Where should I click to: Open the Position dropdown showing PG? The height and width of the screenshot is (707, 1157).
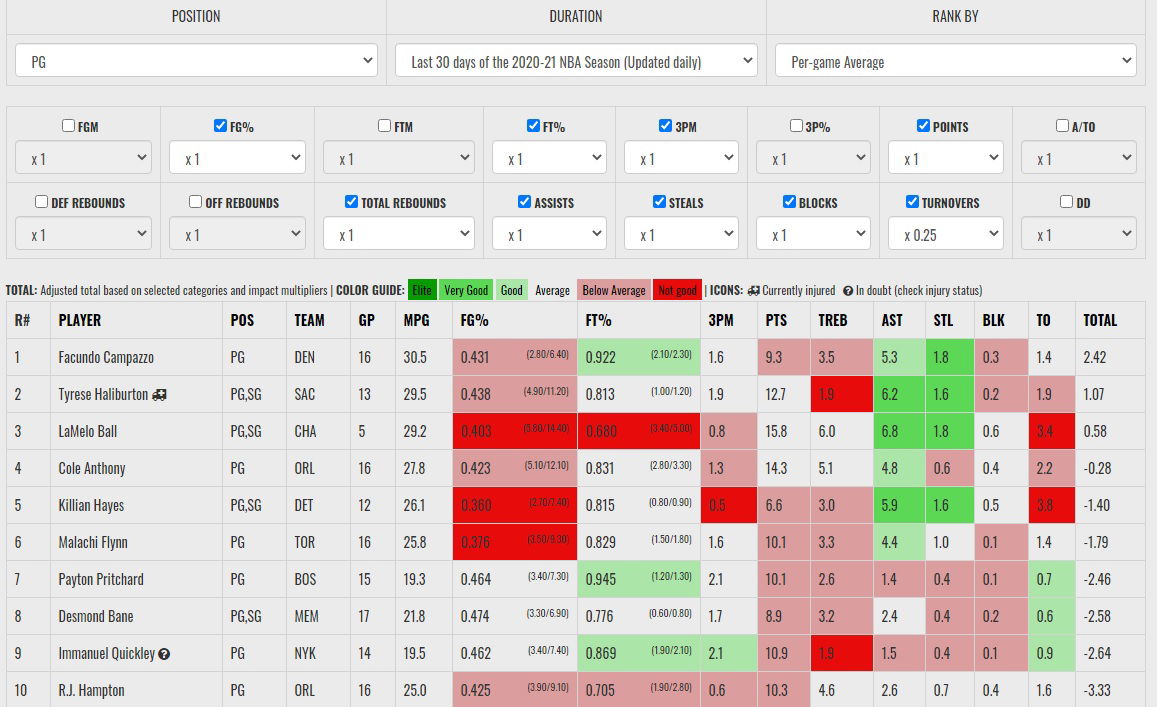coord(196,61)
